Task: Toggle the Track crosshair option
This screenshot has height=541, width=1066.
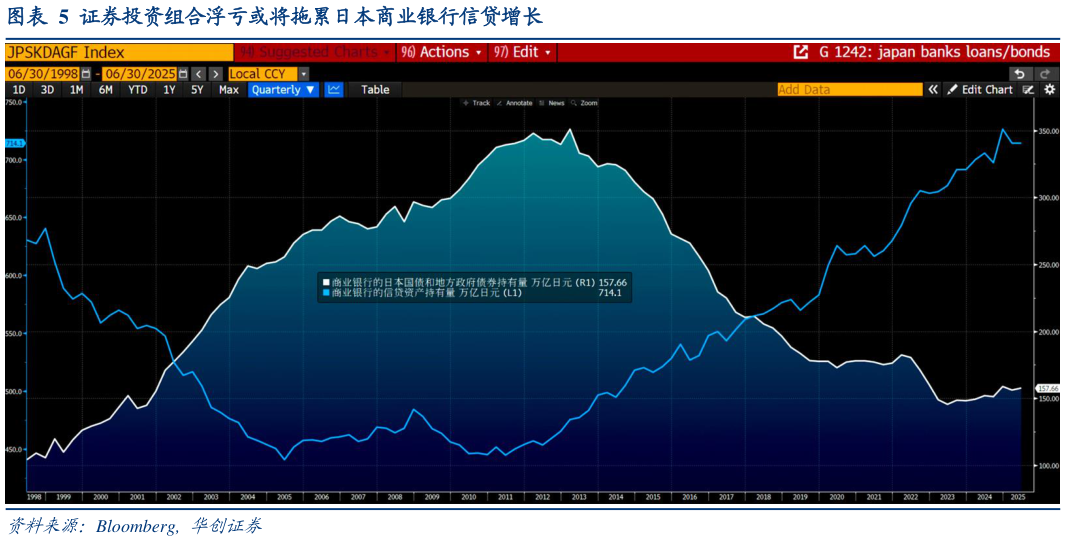Action: [476, 103]
